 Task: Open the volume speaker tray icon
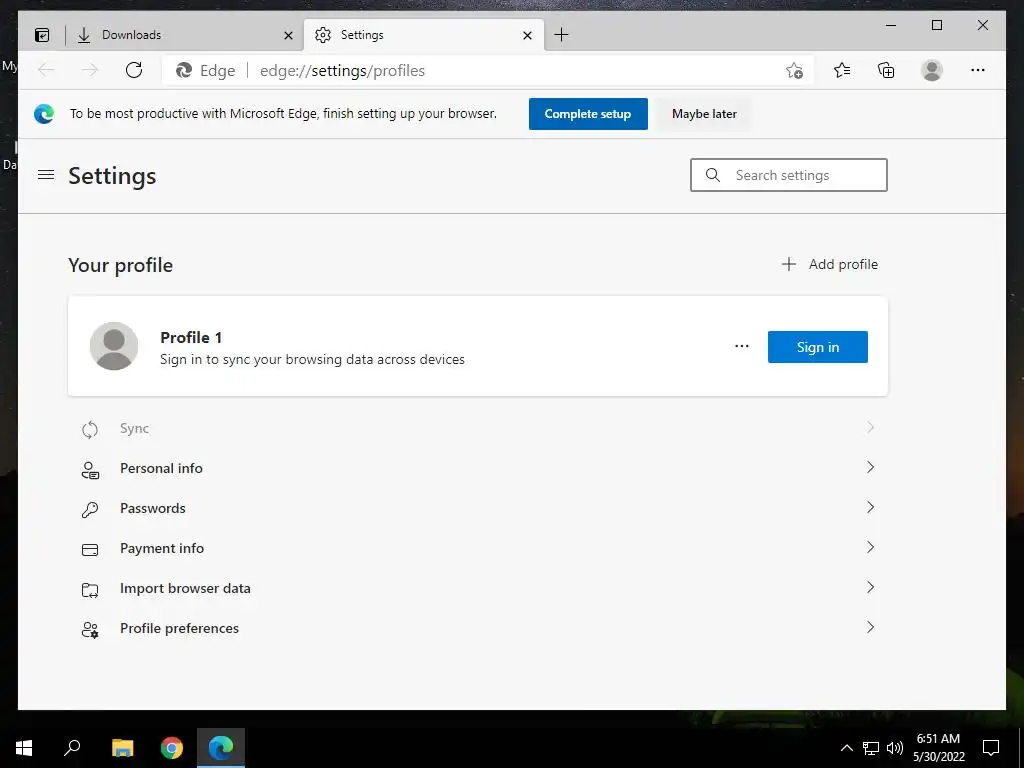click(895, 748)
